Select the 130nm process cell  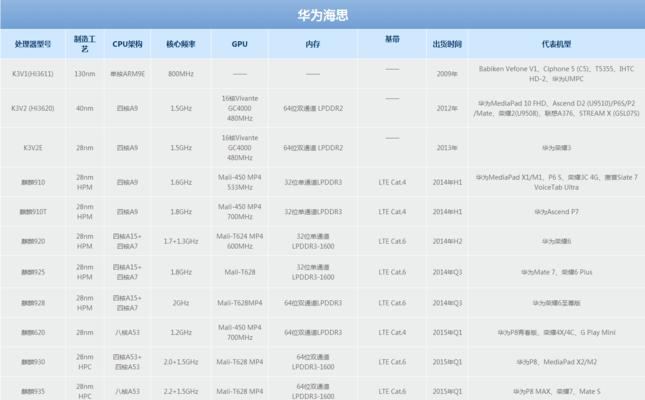85,74
